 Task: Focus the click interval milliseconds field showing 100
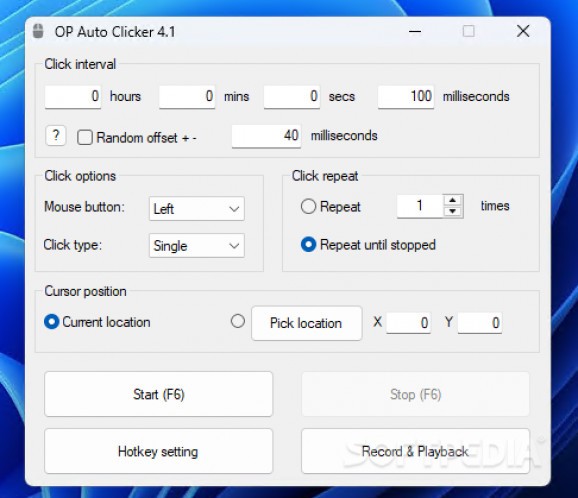point(406,97)
